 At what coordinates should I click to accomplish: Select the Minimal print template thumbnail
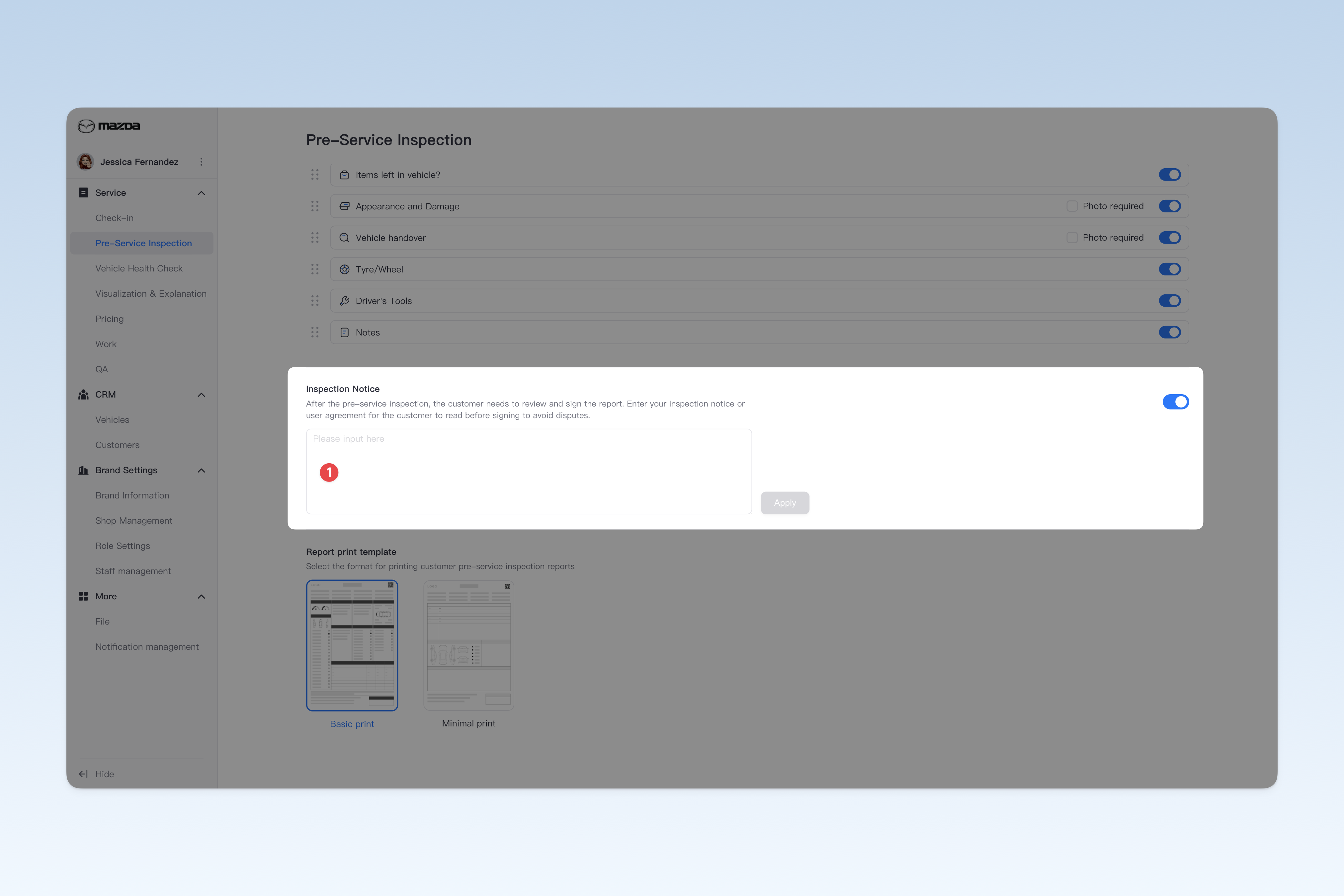coord(469,646)
